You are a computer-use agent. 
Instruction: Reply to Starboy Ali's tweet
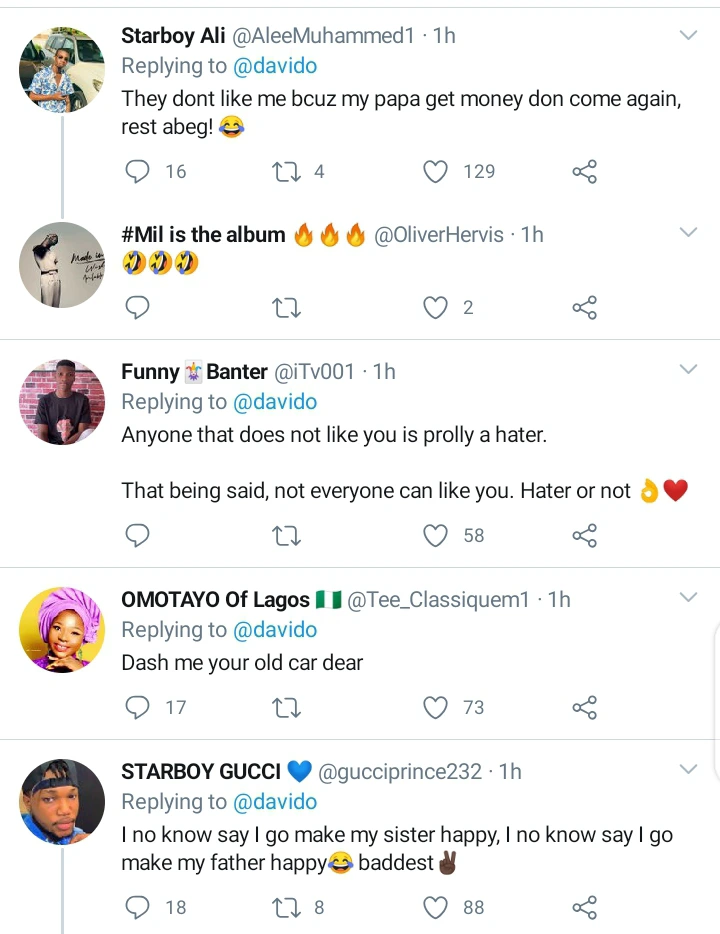pyautogui.click(x=137, y=172)
